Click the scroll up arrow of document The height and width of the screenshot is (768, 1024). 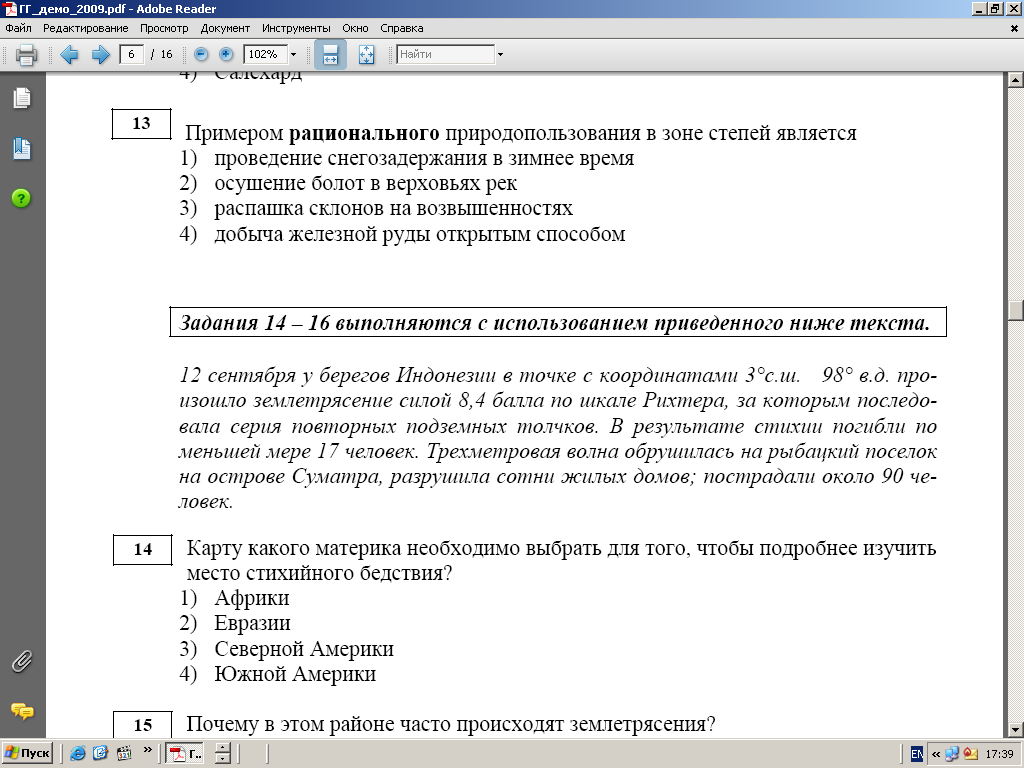(1015, 80)
